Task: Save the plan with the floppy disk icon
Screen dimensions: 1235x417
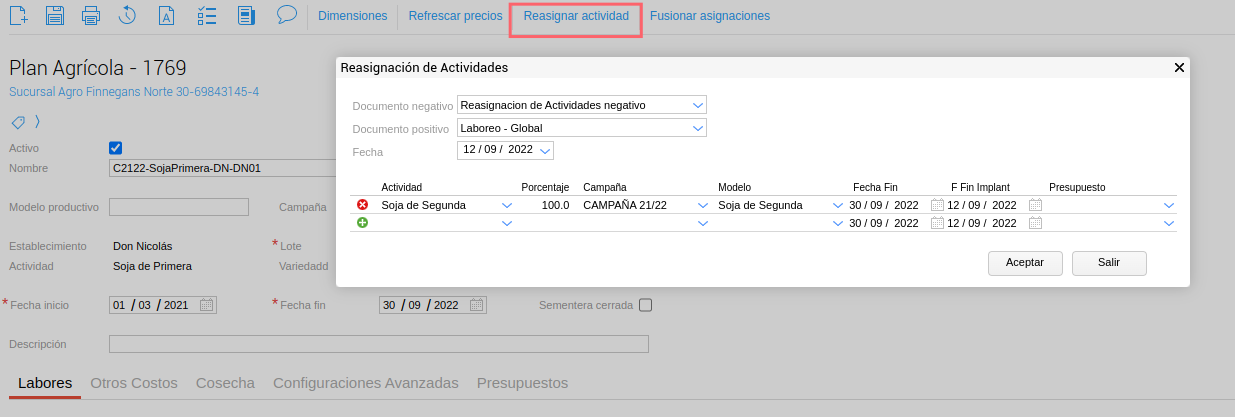Action: 55,16
